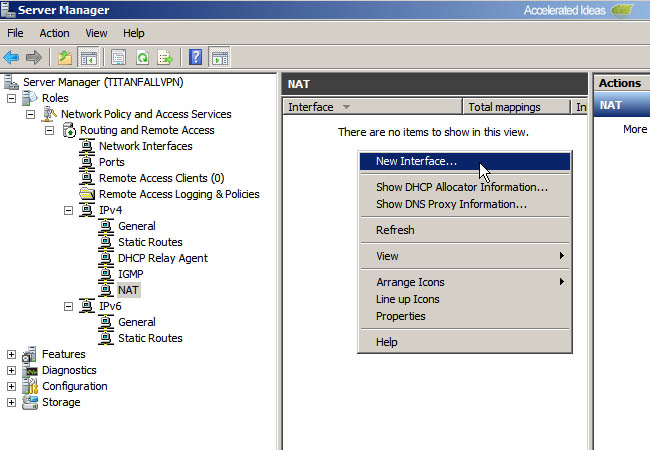Image resolution: width=650 pixels, height=450 pixels.
Task: Toggle Show/Hide Console Tree toolbar icon
Action: click(x=89, y=58)
